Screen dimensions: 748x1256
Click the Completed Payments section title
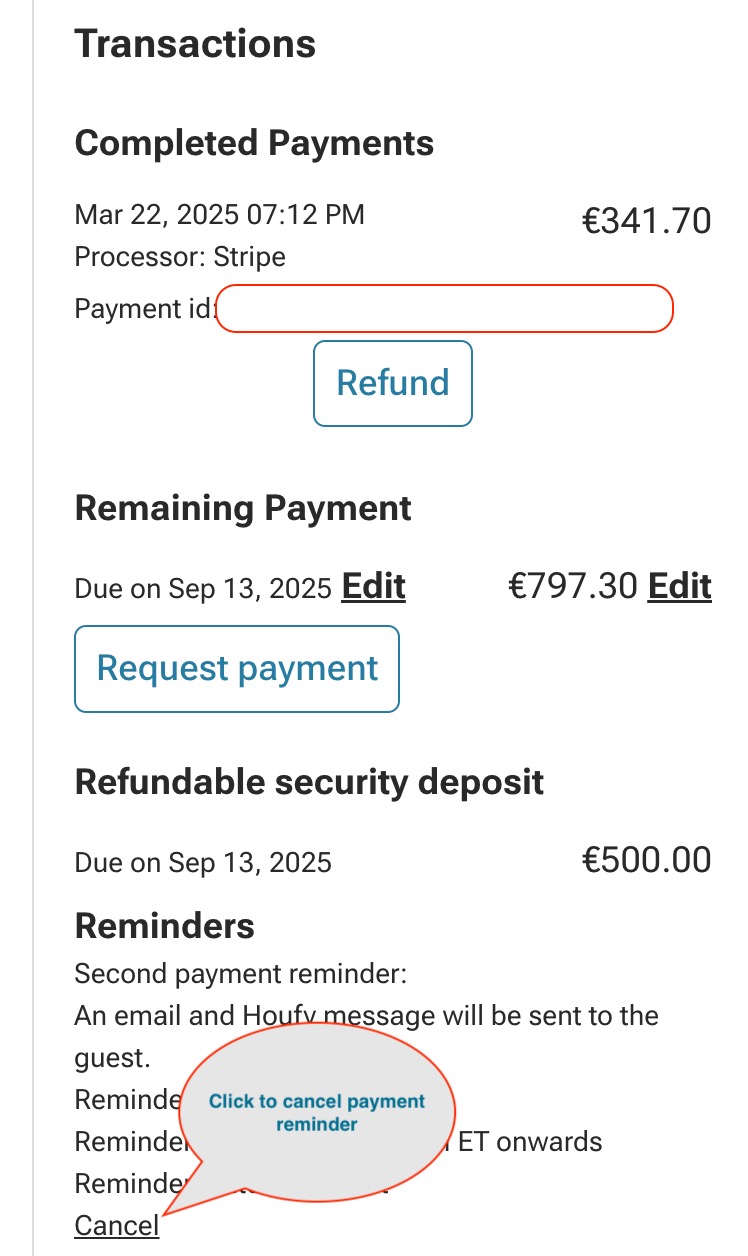coord(254,143)
